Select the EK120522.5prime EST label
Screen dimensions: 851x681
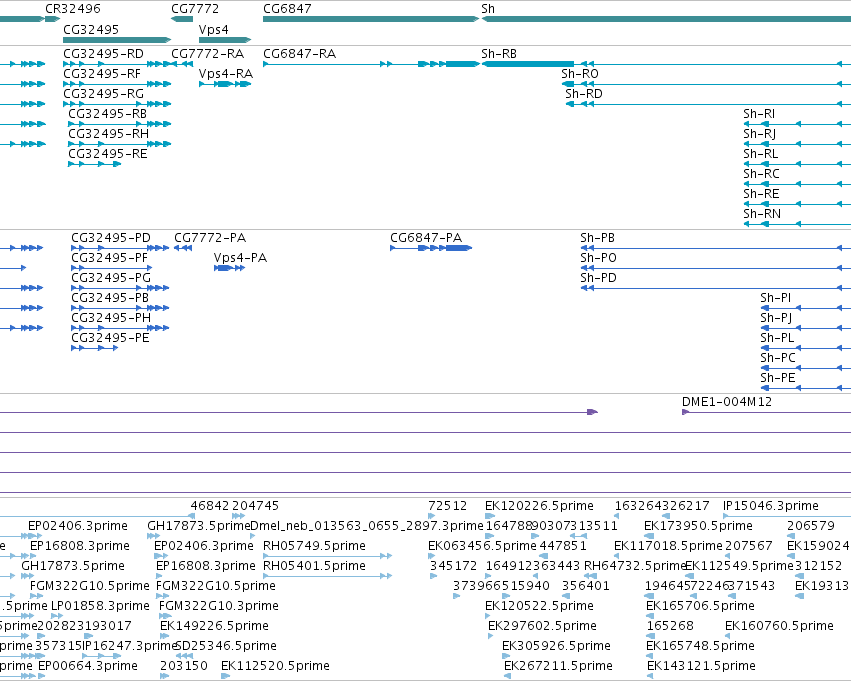[x=539, y=606]
